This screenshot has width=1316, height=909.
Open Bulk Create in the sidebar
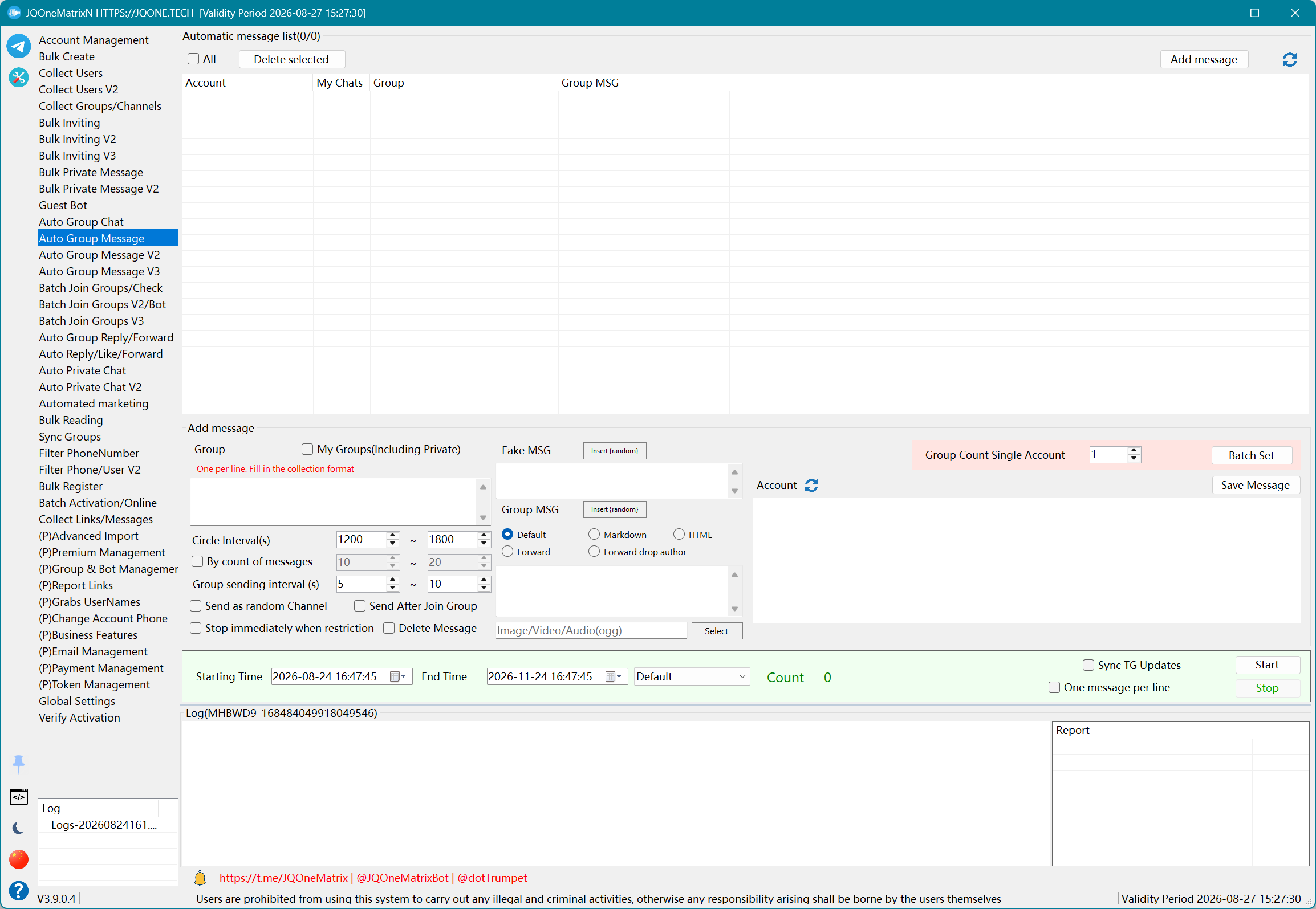pos(67,56)
